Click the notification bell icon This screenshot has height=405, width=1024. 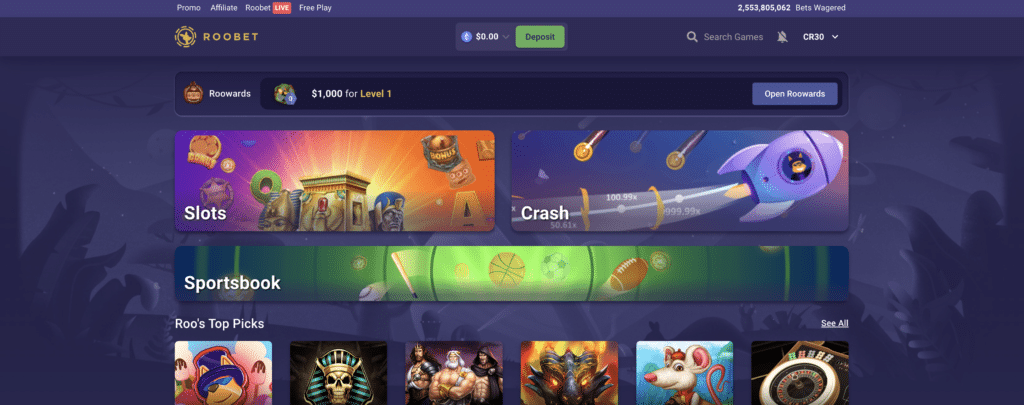pyautogui.click(x=782, y=37)
